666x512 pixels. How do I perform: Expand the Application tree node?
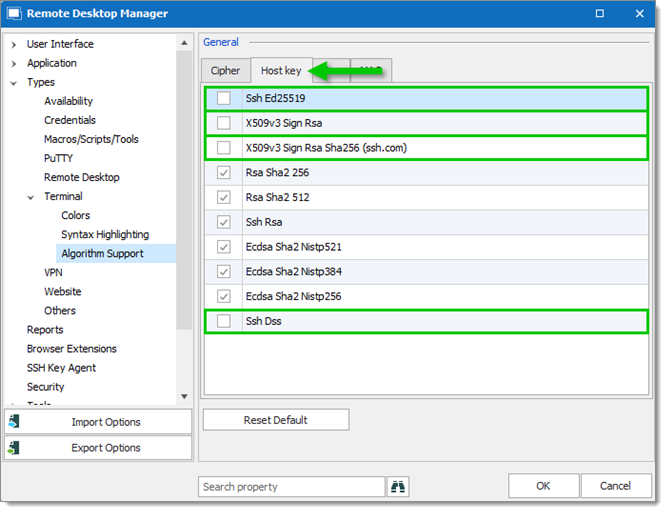[14, 63]
